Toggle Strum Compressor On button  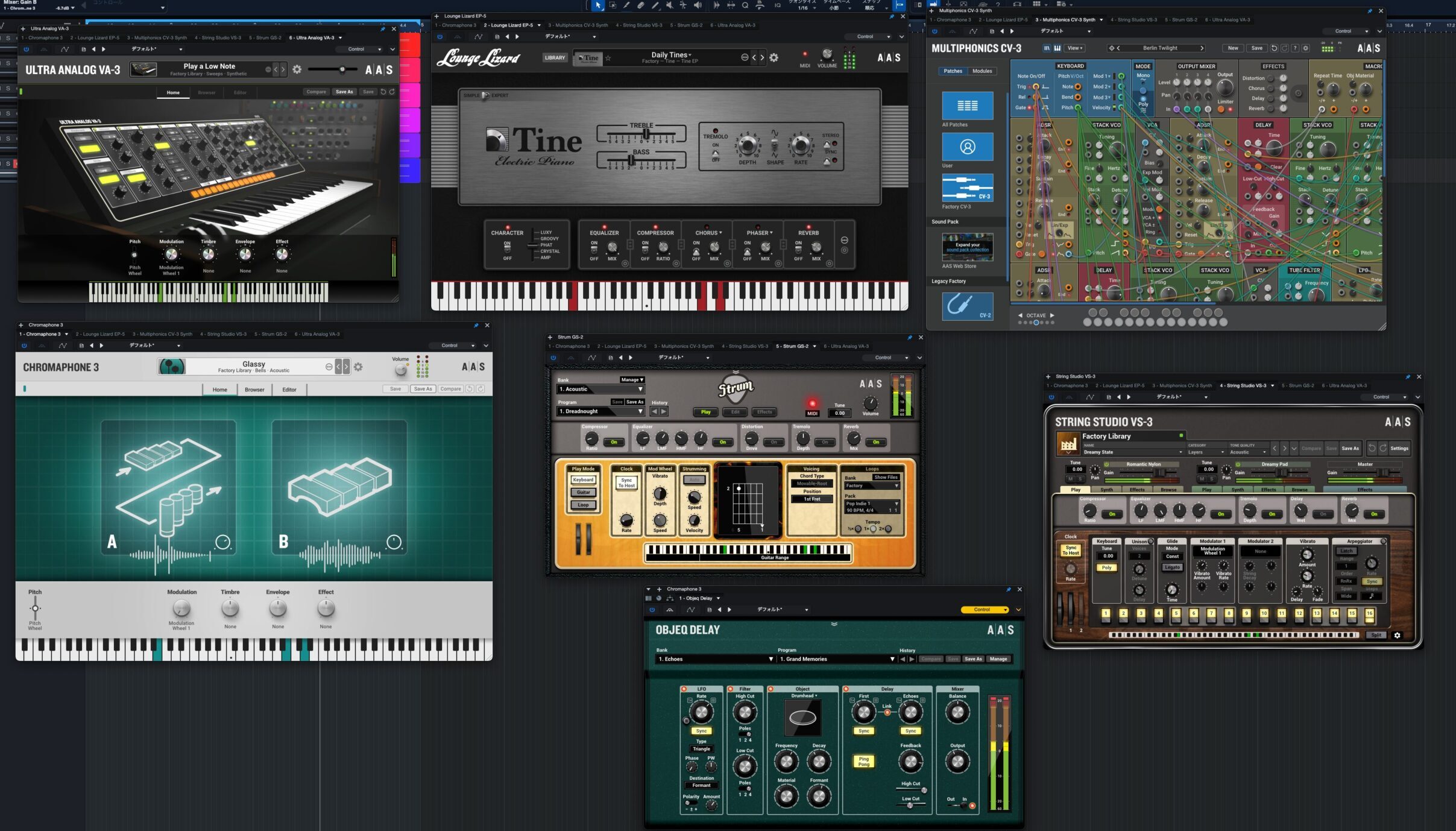[x=614, y=442]
